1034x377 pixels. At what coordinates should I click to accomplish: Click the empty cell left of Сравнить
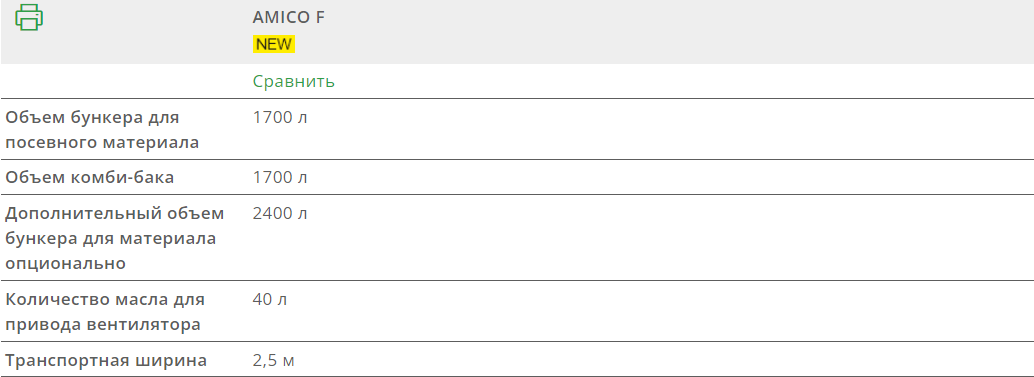pos(124,82)
